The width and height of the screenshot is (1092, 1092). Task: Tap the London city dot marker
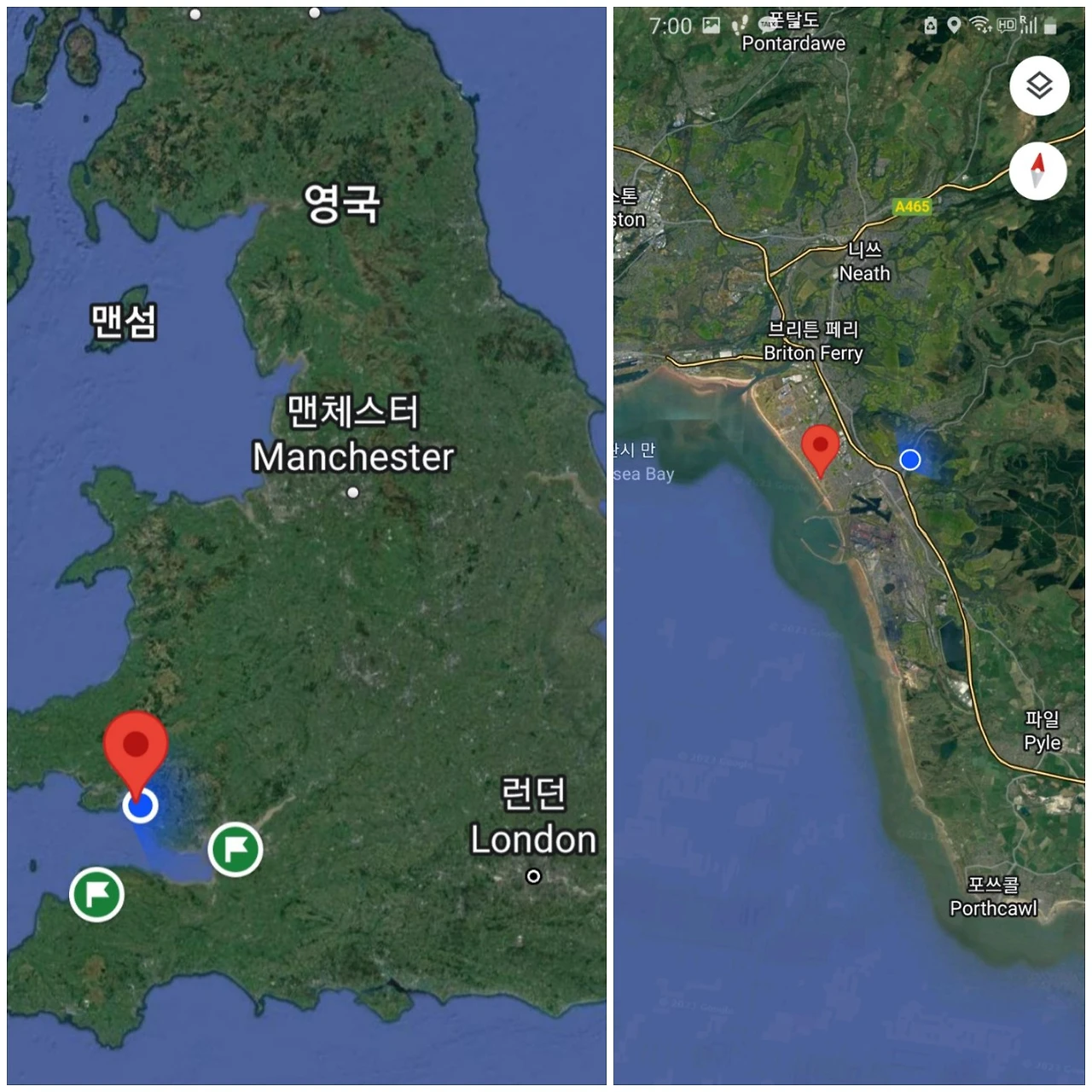coord(533,876)
